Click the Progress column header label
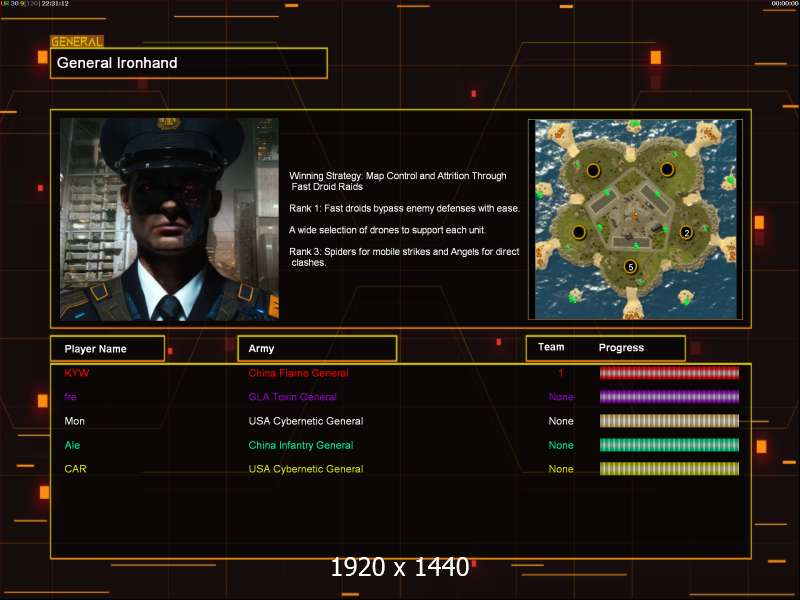The image size is (800, 600). click(x=621, y=347)
